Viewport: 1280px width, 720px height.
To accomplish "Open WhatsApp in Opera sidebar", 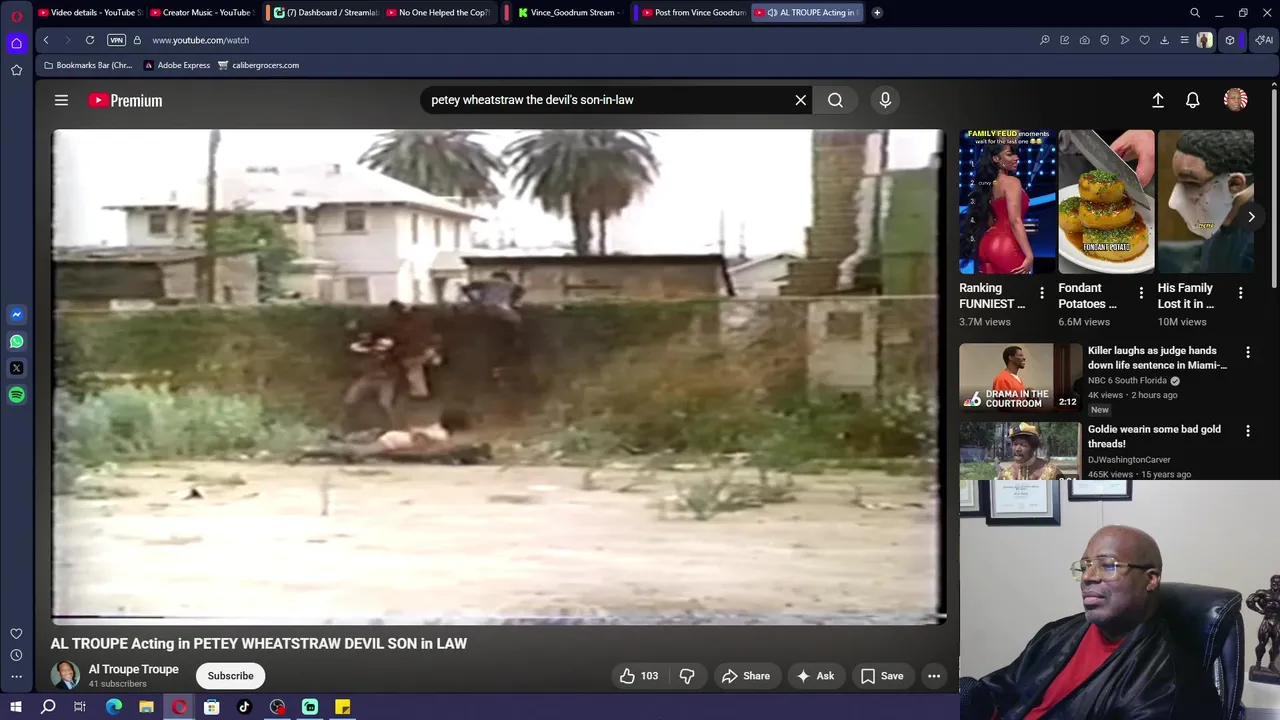I will click(x=16, y=342).
